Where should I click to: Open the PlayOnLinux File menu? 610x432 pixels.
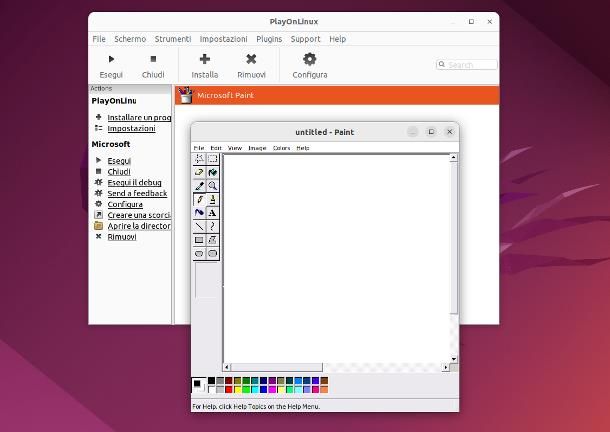[99, 39]
